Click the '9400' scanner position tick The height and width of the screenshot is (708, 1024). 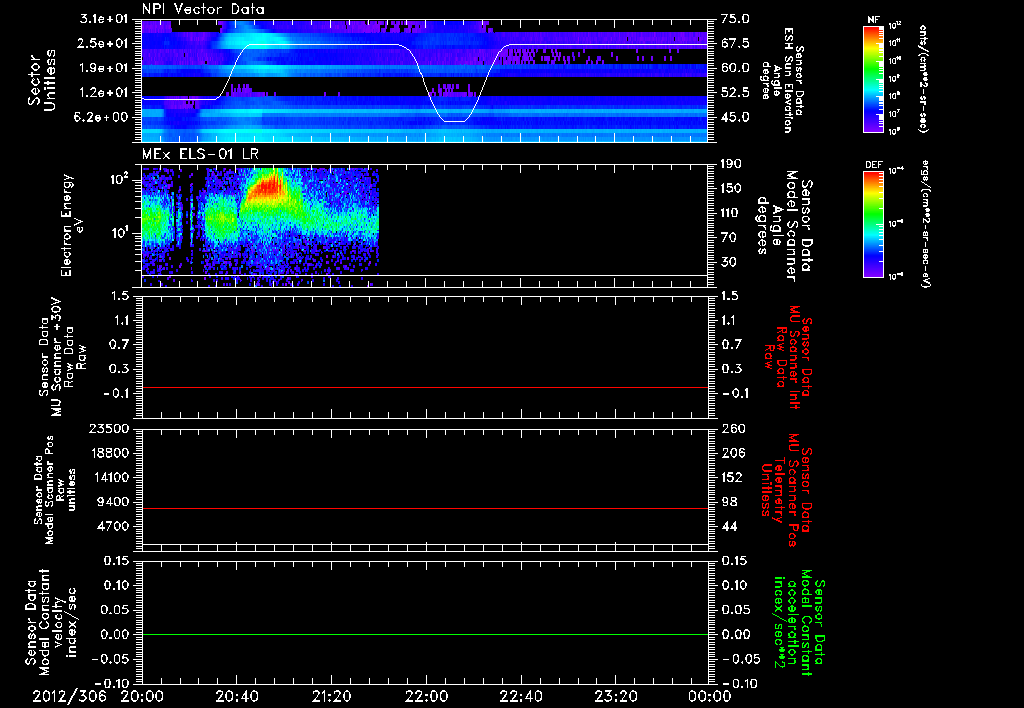(x=115, y=502)
